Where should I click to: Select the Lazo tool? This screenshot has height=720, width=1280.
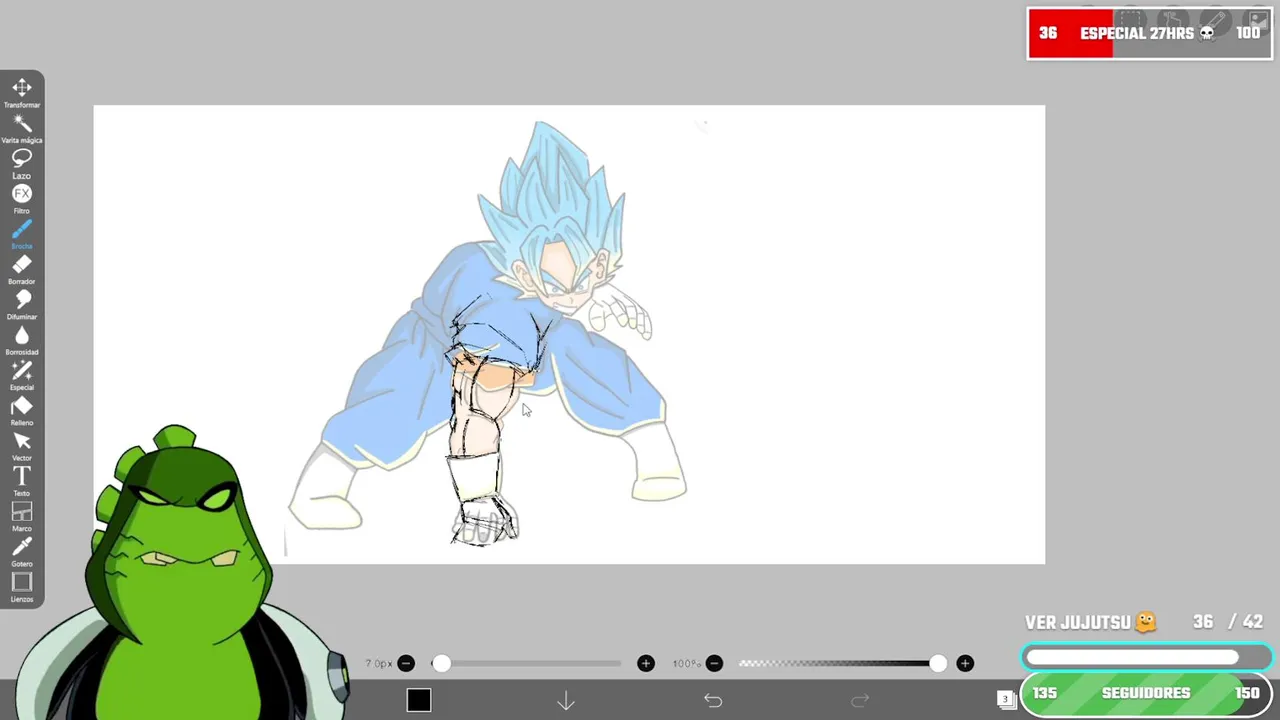(22, 163)
